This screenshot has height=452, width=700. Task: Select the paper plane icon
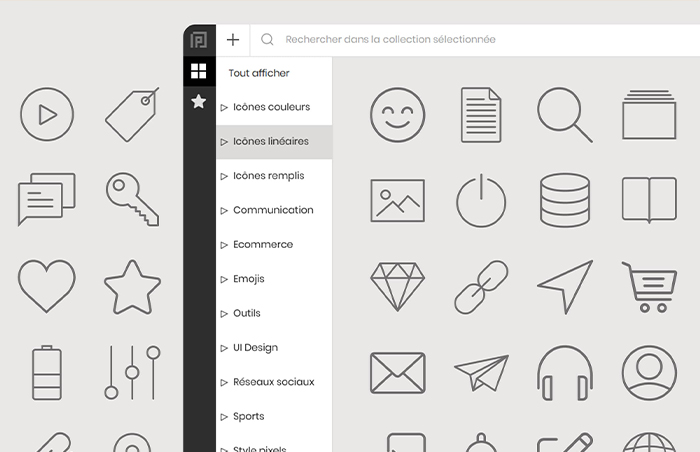481,373
